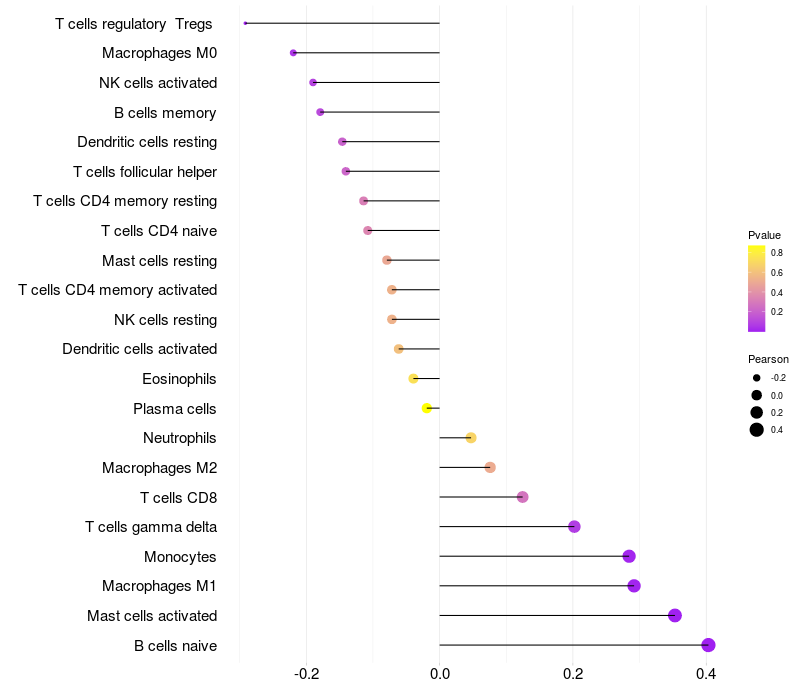Click the Pearson 0.4 legend circle
Image resolution: width=800 pixels, height=700 pixels.
[x=757, y=430]
